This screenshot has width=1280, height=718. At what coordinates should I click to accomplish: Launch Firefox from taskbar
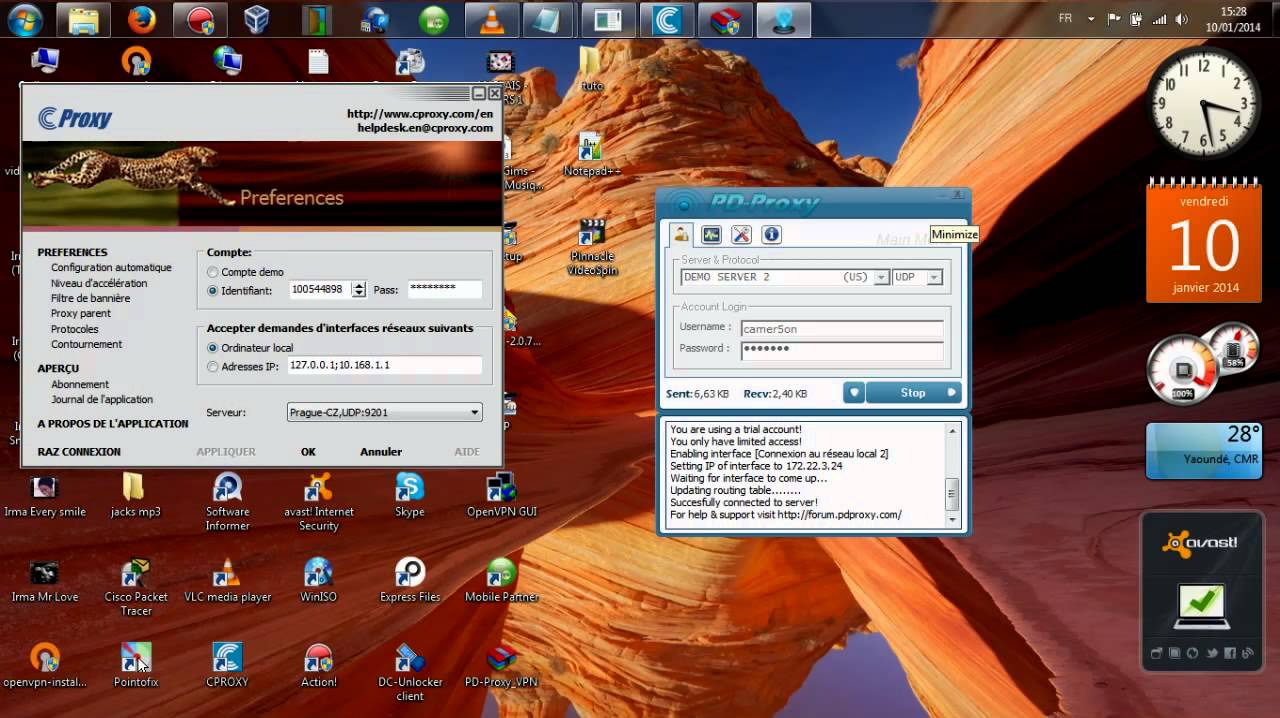(142, 19)
